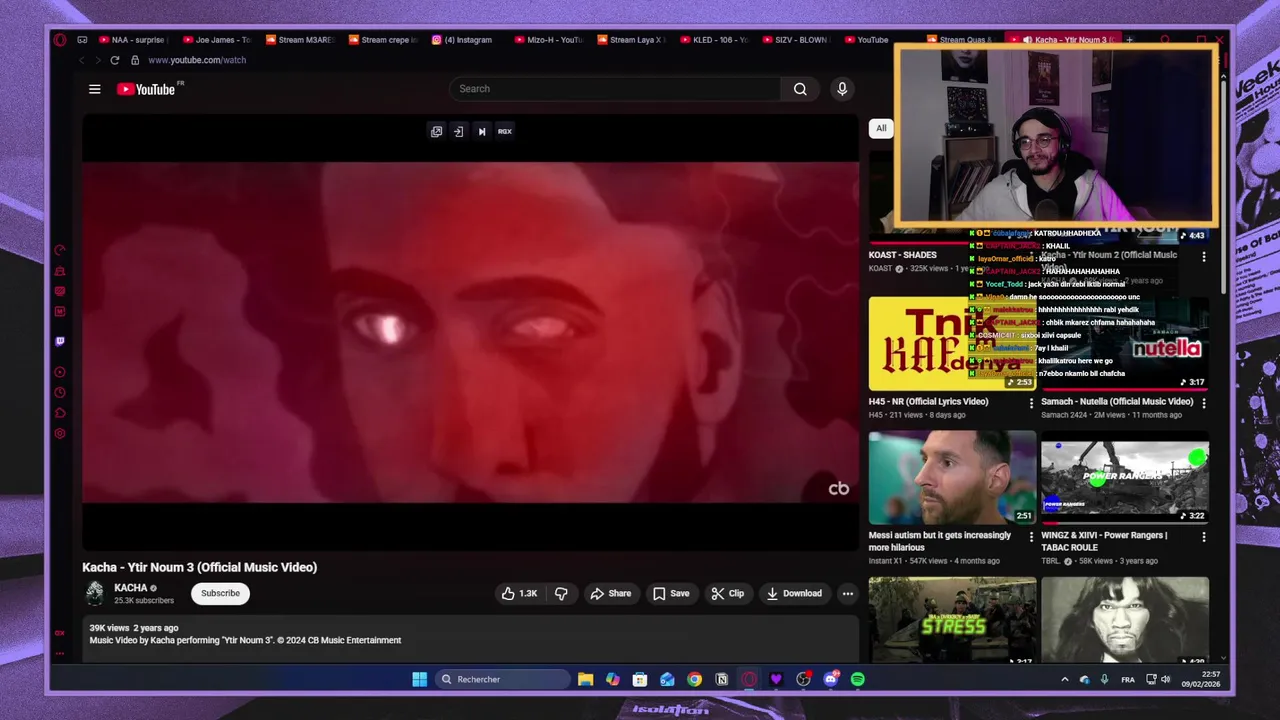
Task: Click the RGX video toolbar button
Action: pyautogui.click(x=505, y=131)
